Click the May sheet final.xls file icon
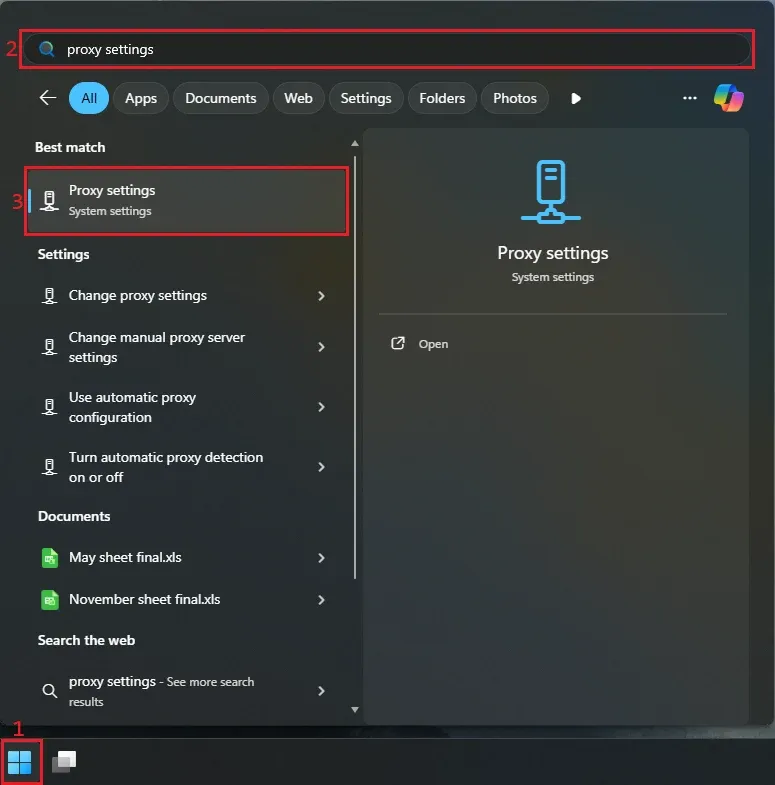Image resolution: width=775 pixels, height=785 pixels. [x=49, y=558]
